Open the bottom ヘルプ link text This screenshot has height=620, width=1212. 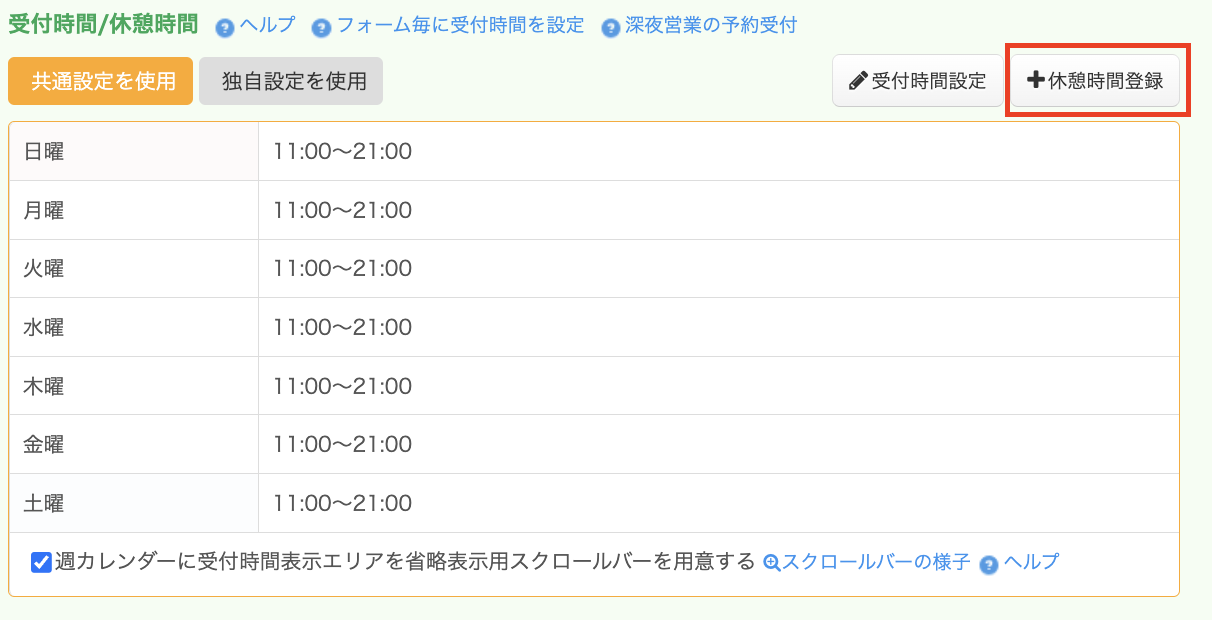(1031, 562)
